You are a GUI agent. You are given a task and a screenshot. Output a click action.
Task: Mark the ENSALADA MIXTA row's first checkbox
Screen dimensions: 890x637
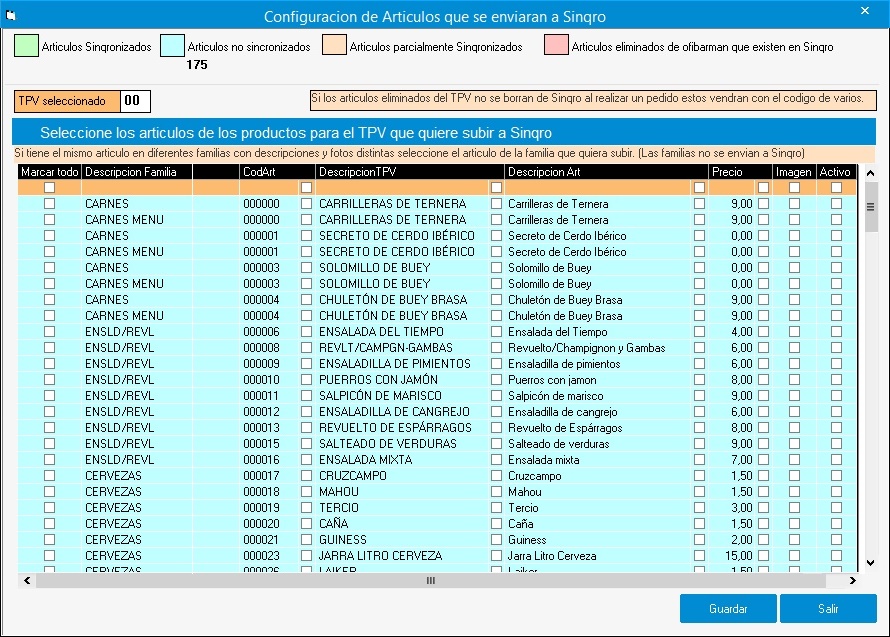point(49,460)
